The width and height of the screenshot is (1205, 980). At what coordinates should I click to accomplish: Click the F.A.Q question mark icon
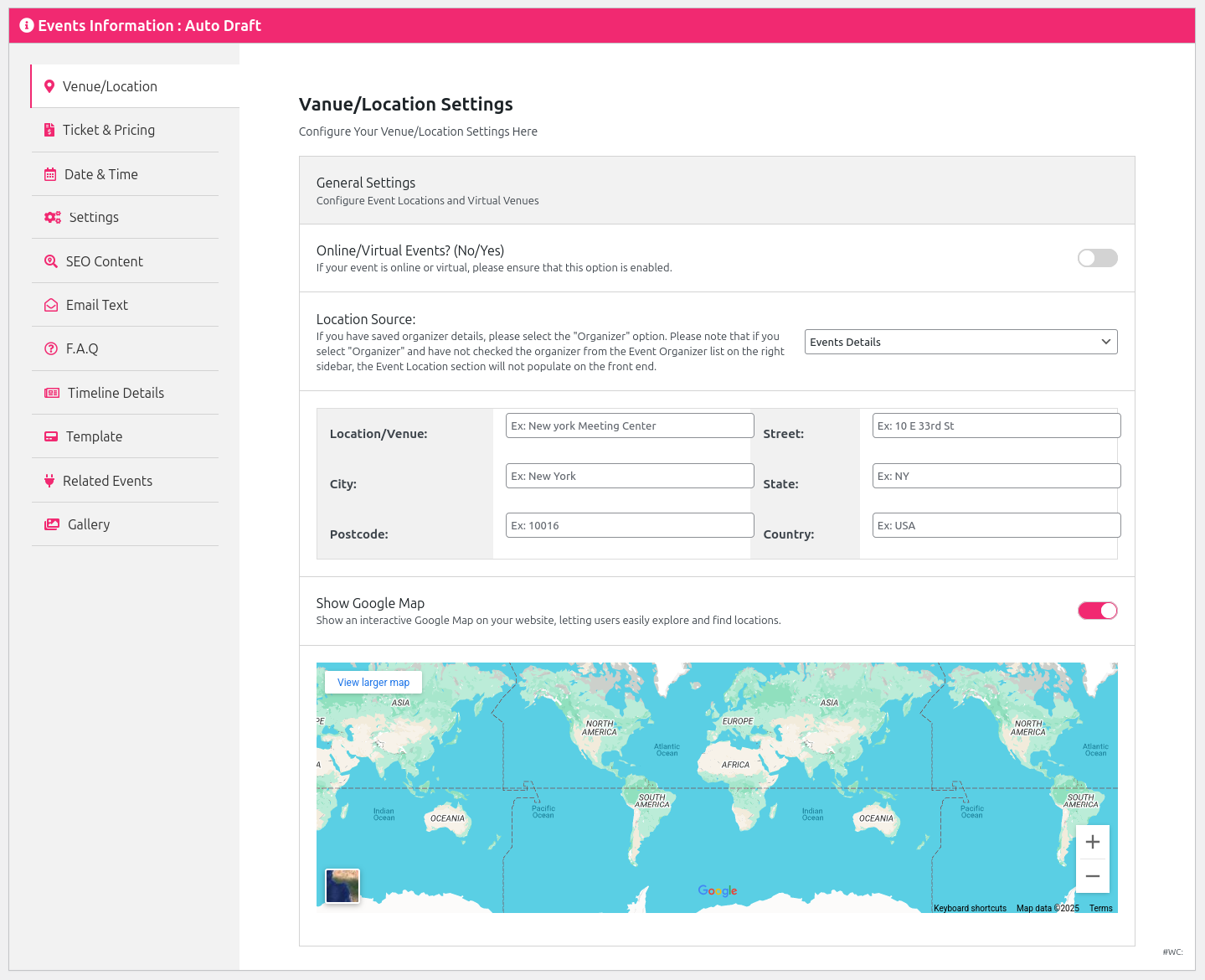[x=51, y=348]
